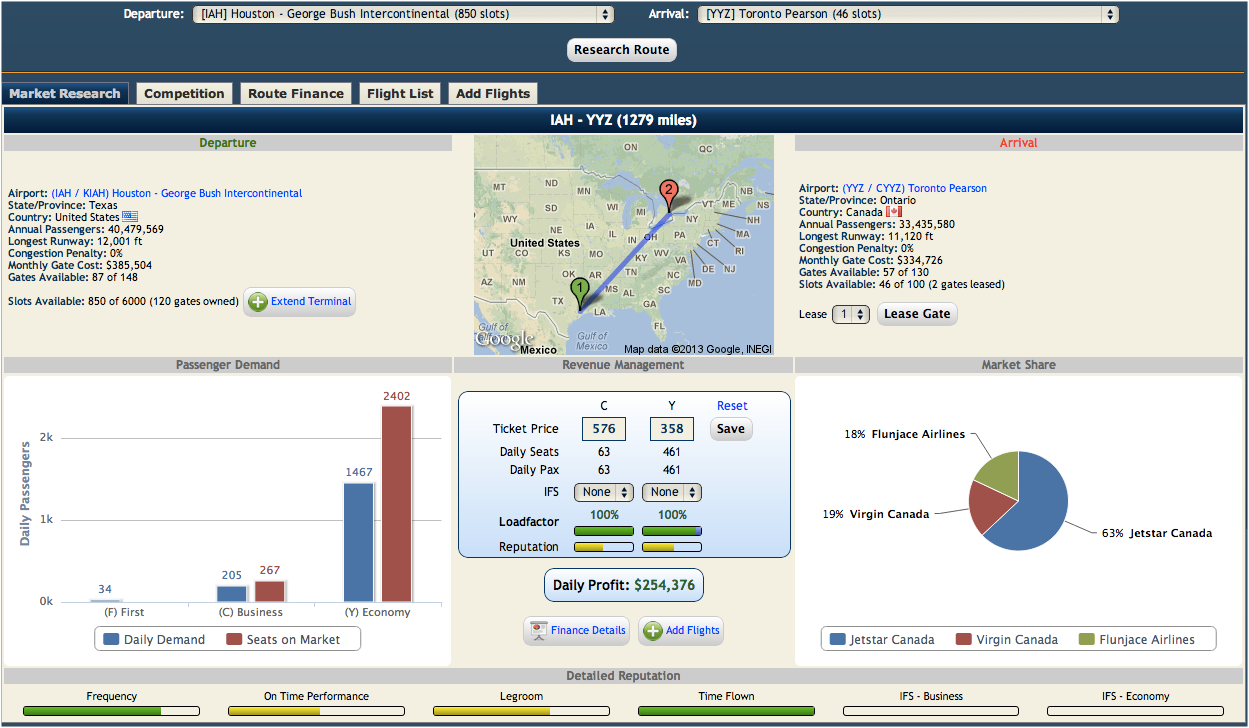This screenshot has width=1249, height=728.
Task: Click the Slots Available 850 of 6000 text
Action: pyautogui.click(x=124, y=302)
